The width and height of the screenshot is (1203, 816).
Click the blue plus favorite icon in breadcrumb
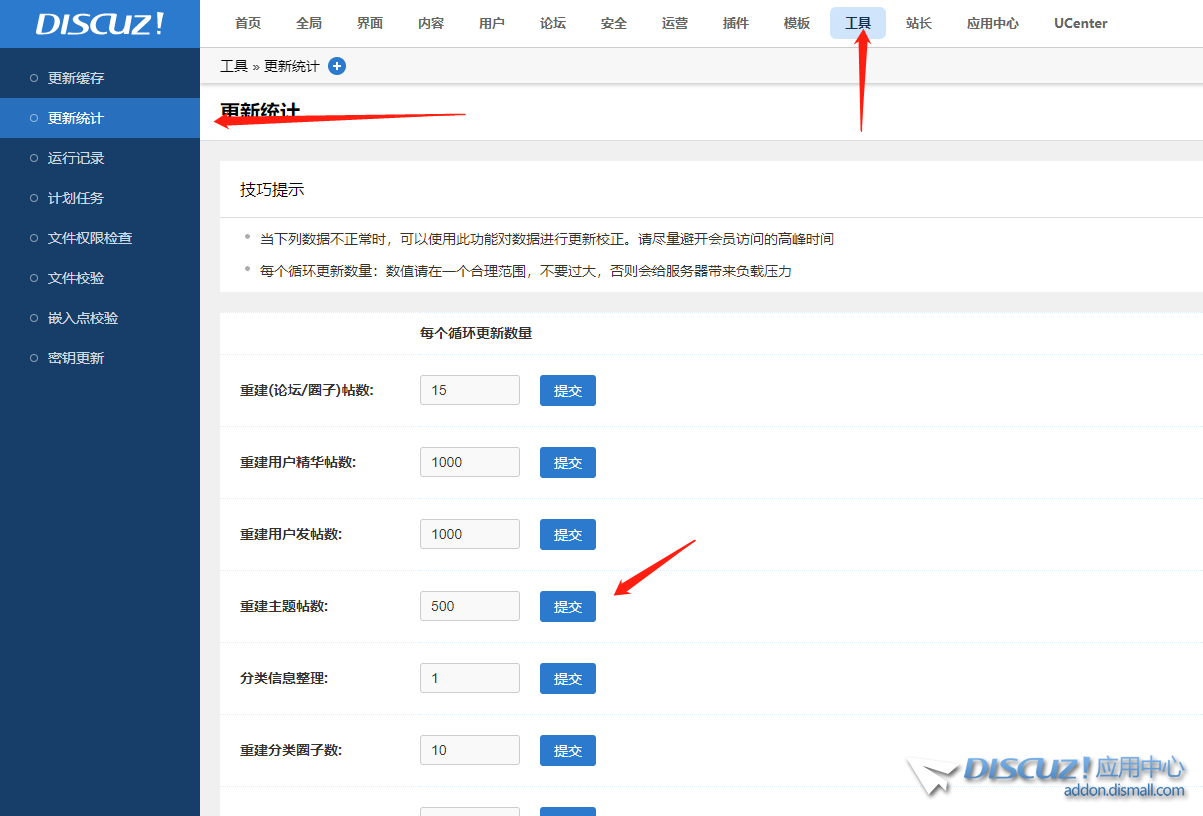[336, 65]
